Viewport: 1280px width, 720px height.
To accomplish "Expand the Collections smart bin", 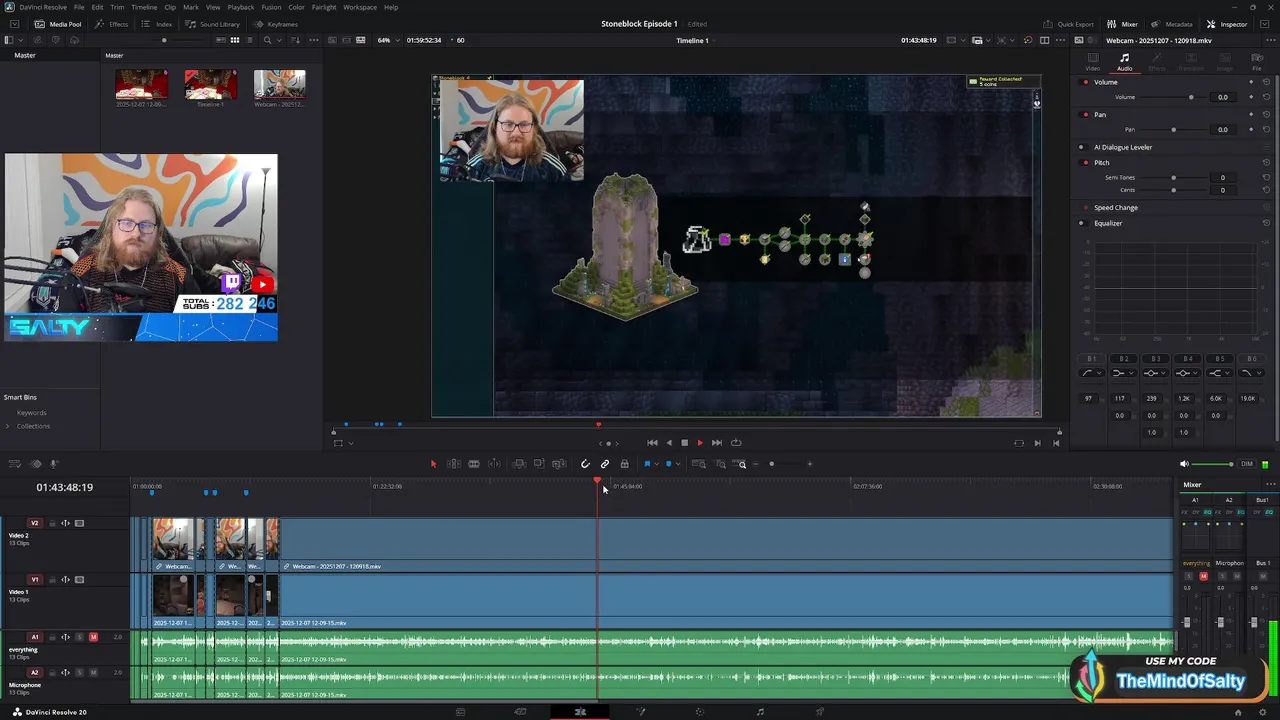I will 8,426.
